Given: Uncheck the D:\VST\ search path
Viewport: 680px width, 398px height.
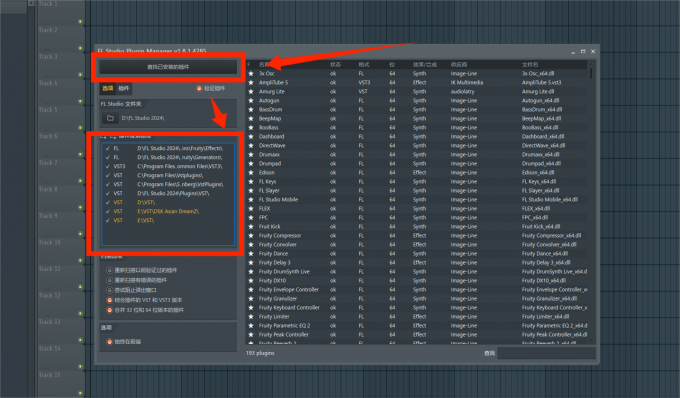Looking at the screenshot, I should [x=108, y=202].
